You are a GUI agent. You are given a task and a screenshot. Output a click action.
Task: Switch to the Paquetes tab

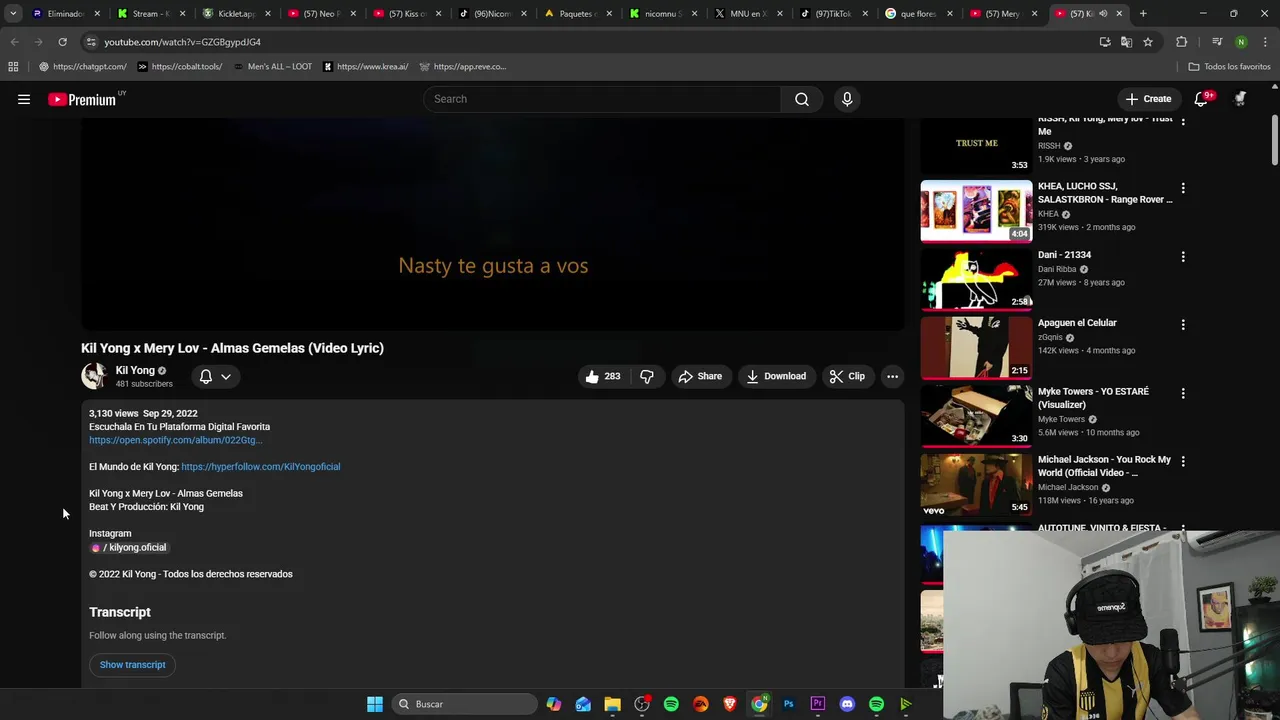click(x=578, y=14)
